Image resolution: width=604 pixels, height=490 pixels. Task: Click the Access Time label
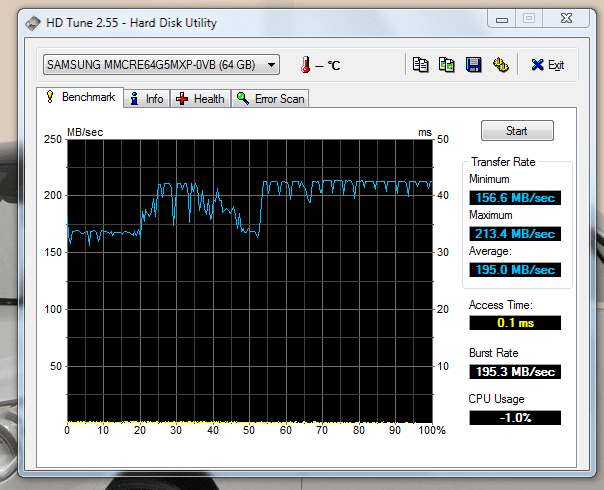(501, 305)
